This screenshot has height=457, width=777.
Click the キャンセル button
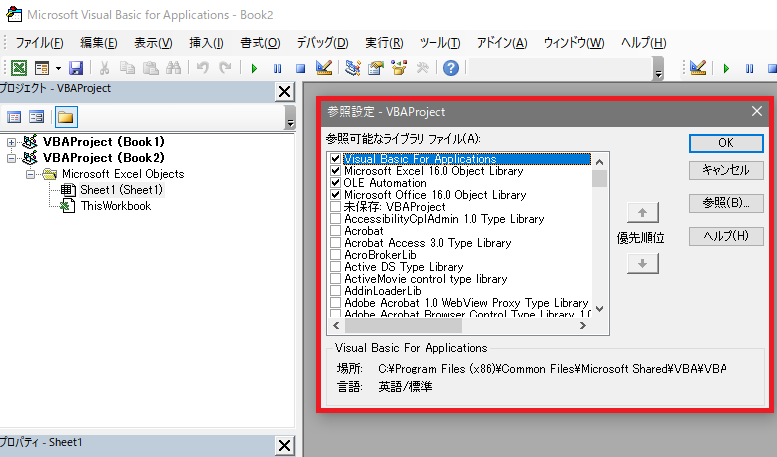pos(726,171)
